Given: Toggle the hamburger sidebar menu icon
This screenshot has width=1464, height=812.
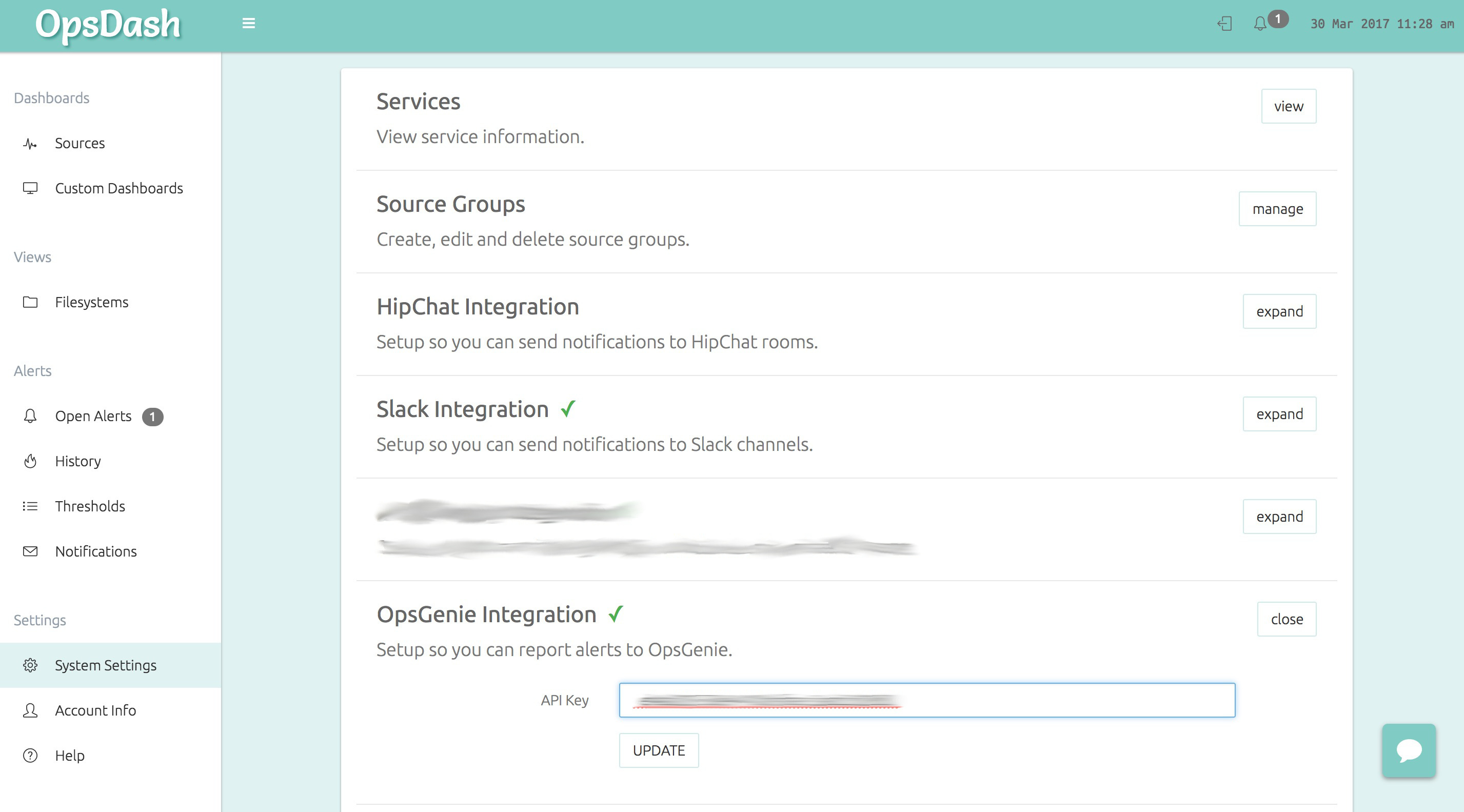Looking at the screenshot, I should coord(248,23).
